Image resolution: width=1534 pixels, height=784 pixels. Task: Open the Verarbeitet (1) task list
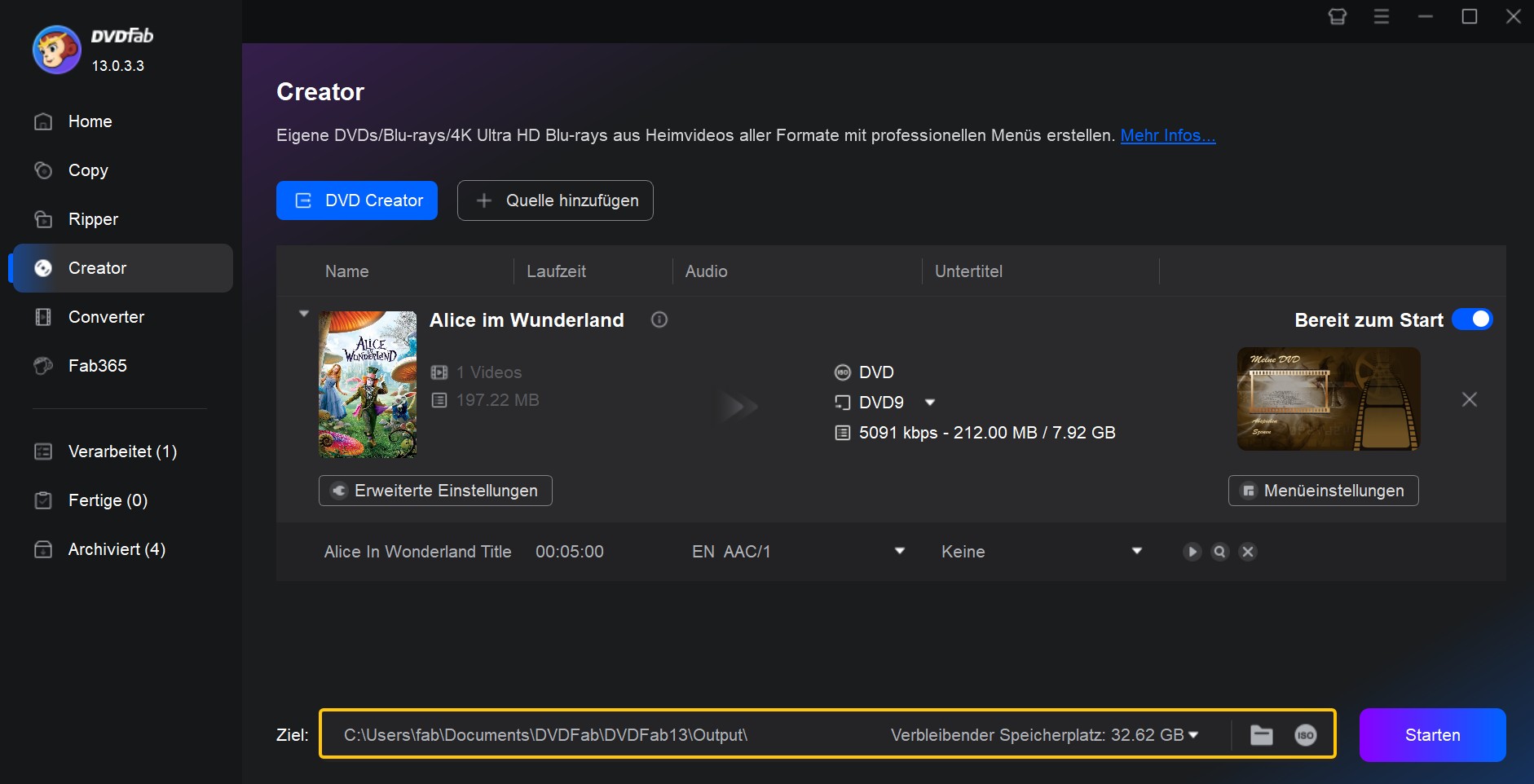click(122, 451)
